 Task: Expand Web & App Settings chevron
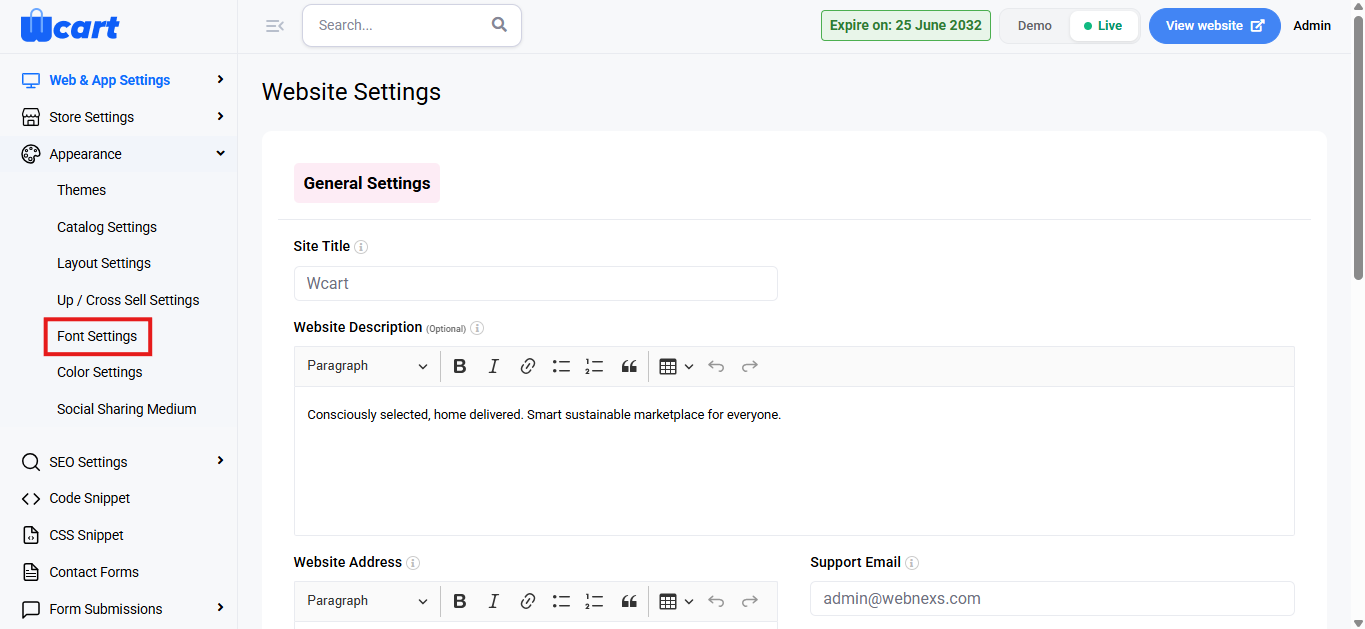[x=220, y=79]
